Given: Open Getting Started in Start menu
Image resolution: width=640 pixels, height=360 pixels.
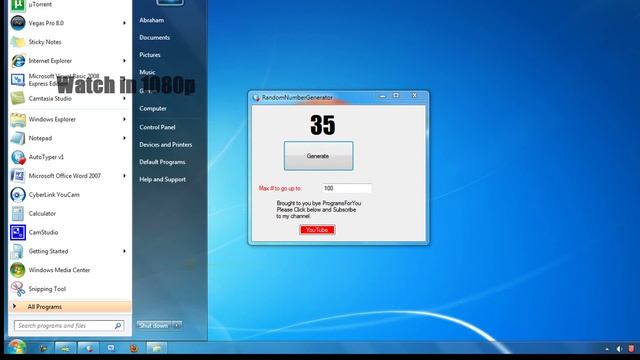Looking at the screenshot, I should (69, 251).
